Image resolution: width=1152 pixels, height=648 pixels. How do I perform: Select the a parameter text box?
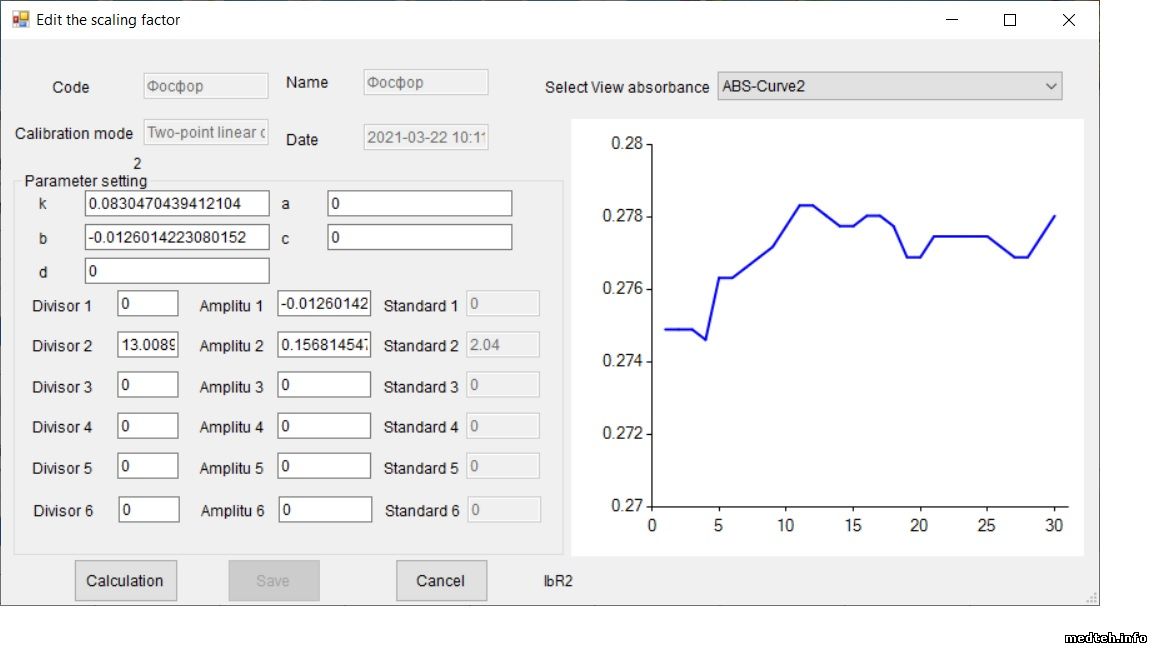pyautogui.click(x=419, y=204)
